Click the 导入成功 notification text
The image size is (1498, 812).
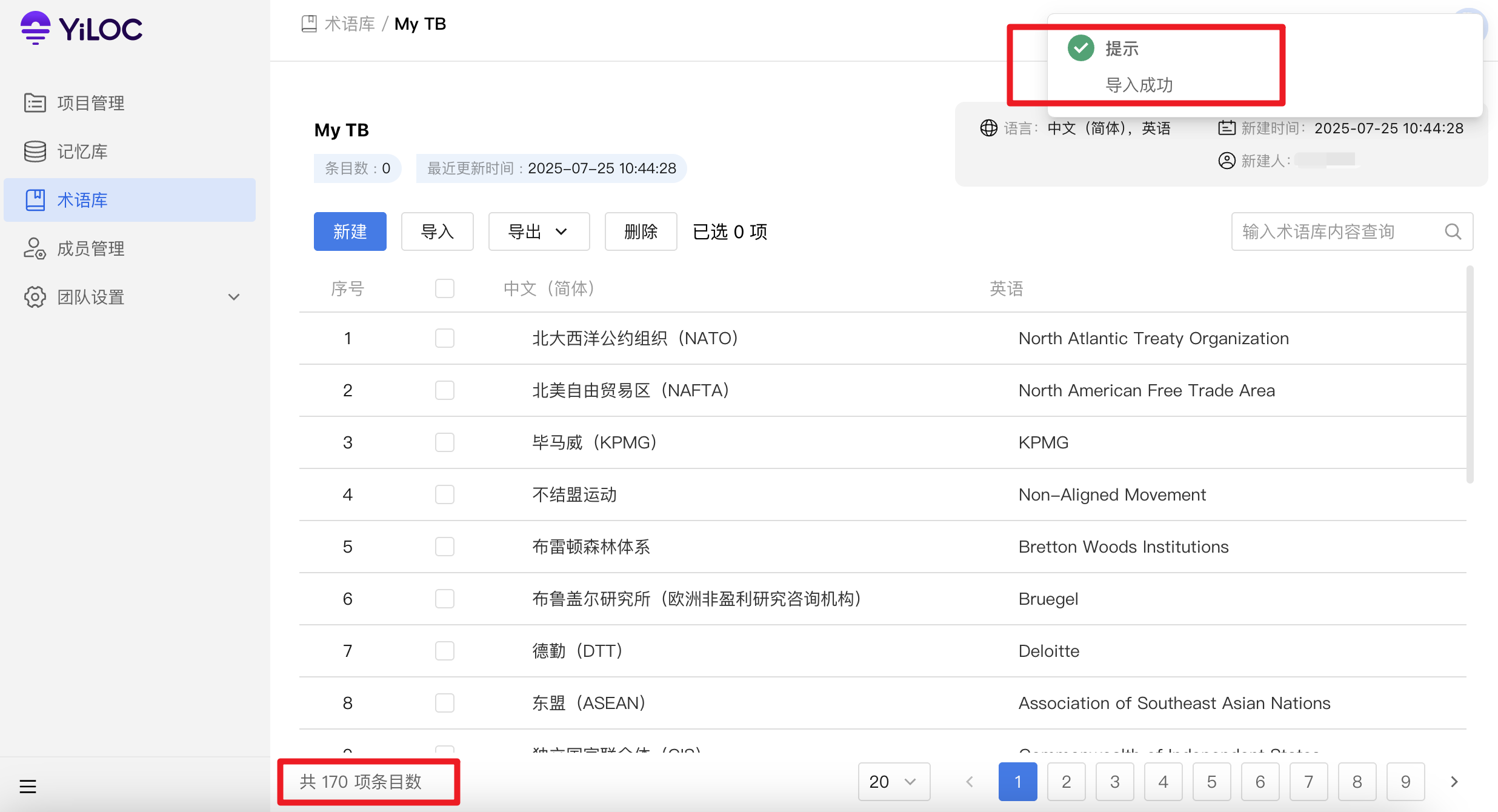1139,85
